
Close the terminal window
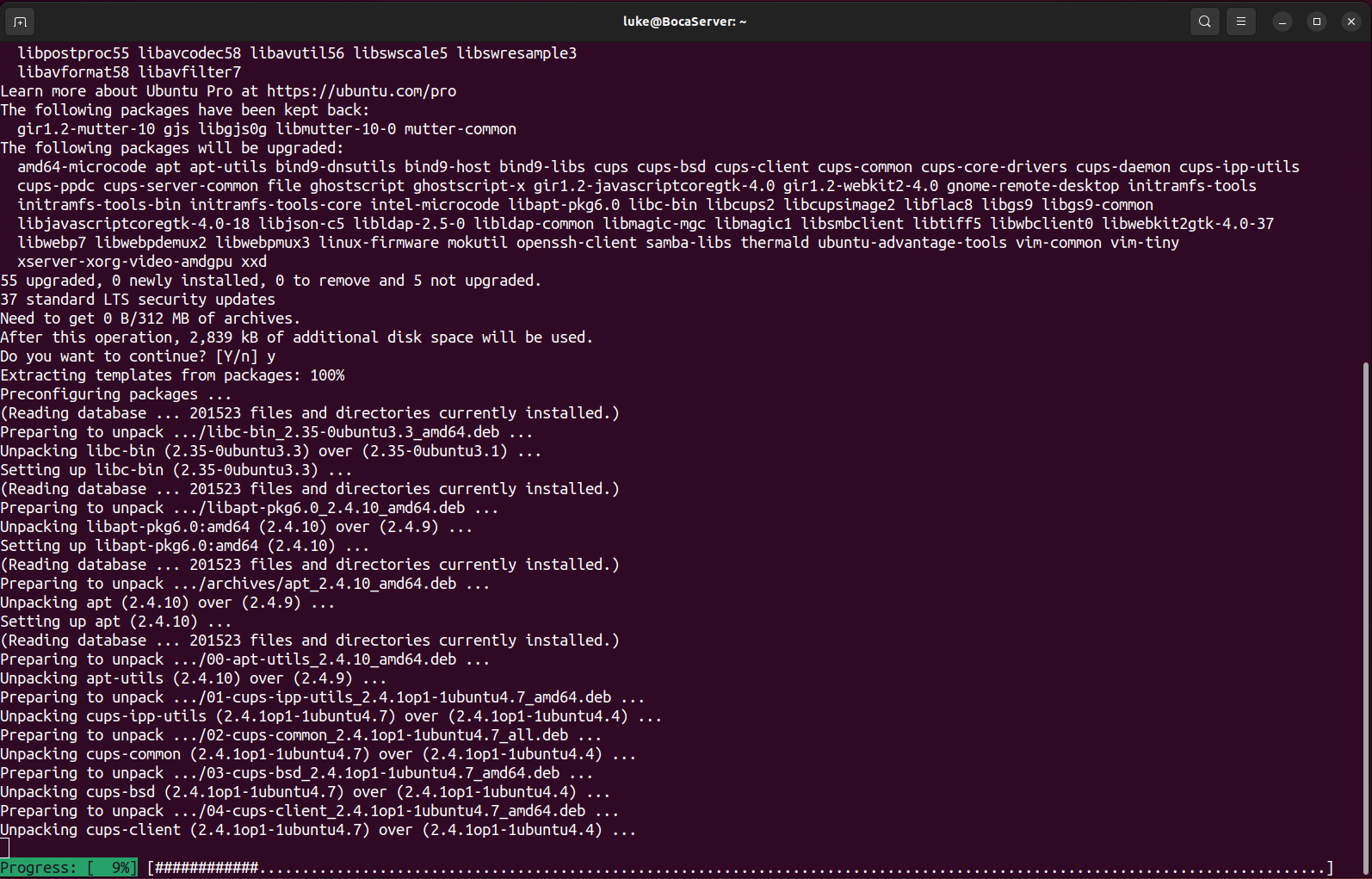pyautogui.click(x=1350, y=22)
